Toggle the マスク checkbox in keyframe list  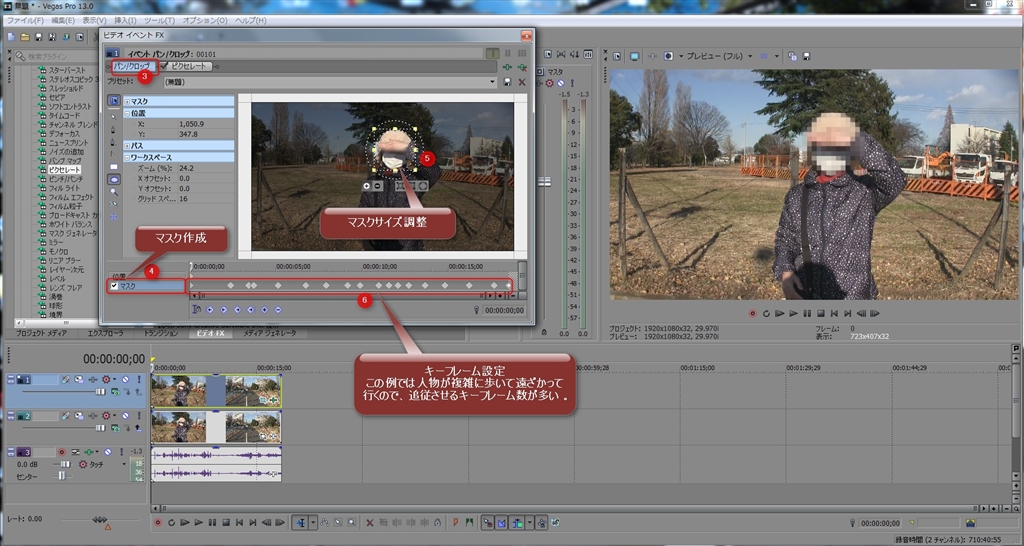tap(114, 286)
